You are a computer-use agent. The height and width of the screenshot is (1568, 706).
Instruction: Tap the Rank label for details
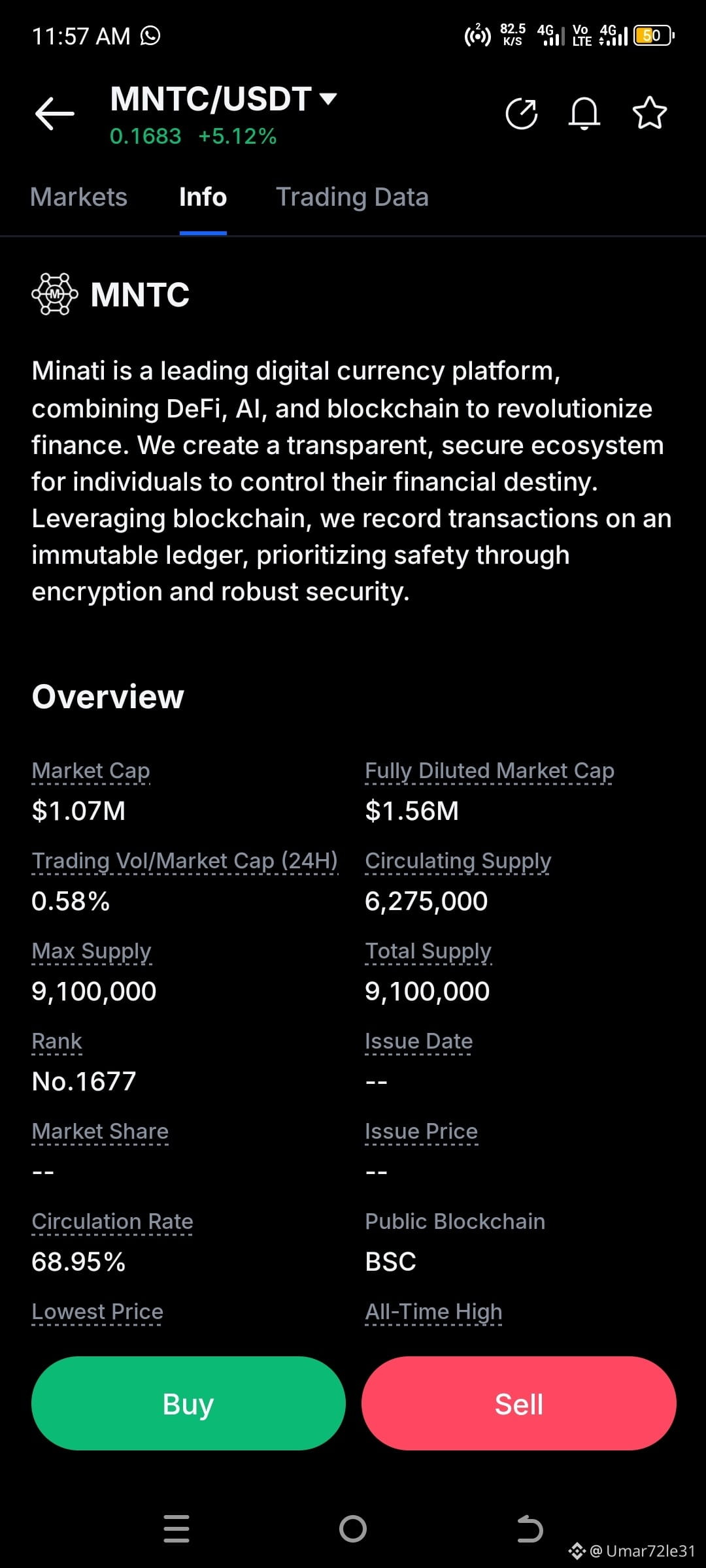click(x=57, y=1041)
